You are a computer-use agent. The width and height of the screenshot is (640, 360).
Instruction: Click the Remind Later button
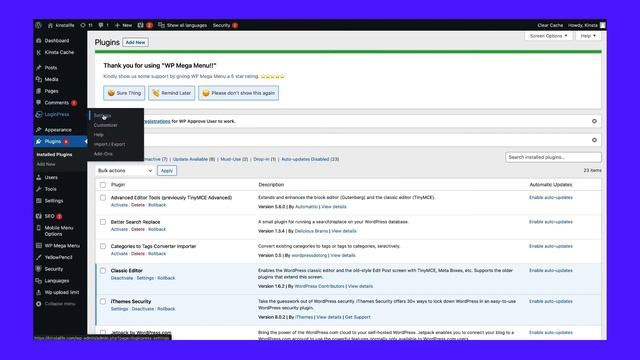[171, 93]
